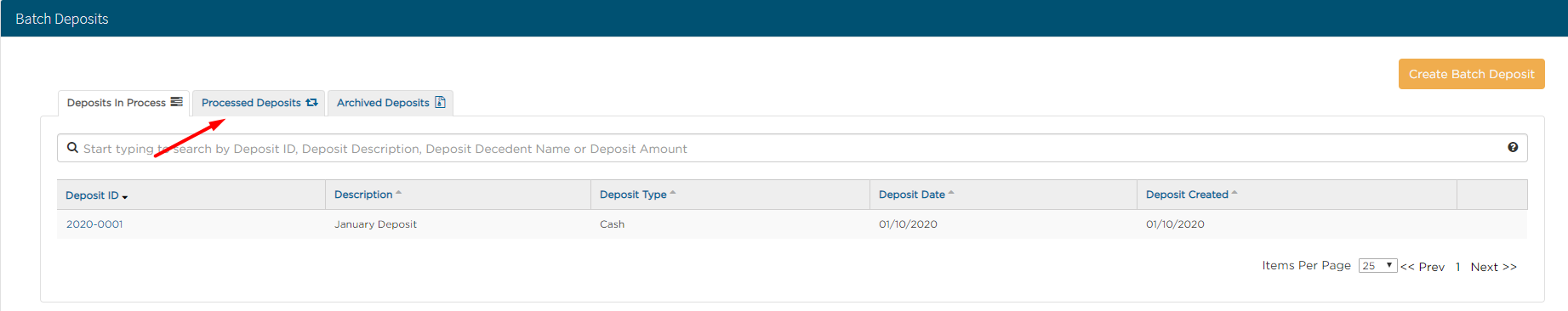Sort by Deposit Date arrow icon
This screenshot has height=311, width=1568.
(951, 193)
